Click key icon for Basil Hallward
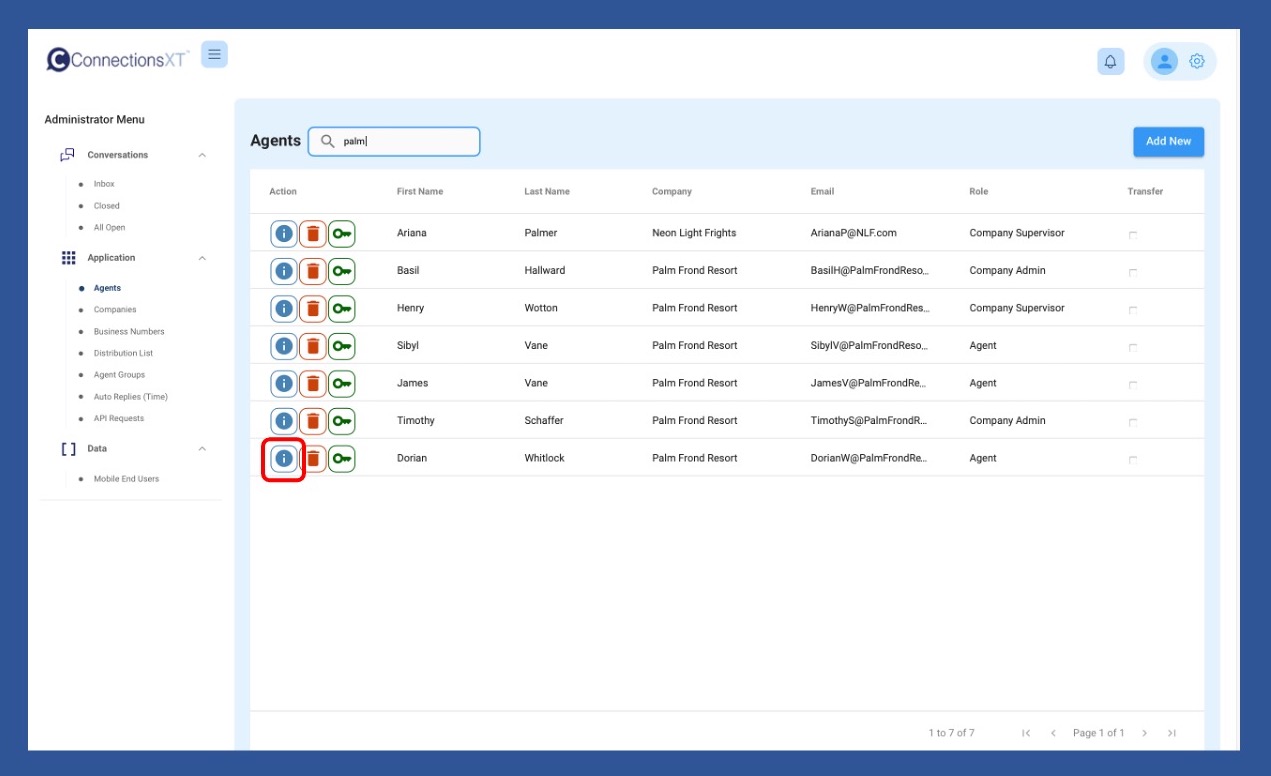1271x776 pixels. pyautogui.click(x=342, y=271)
